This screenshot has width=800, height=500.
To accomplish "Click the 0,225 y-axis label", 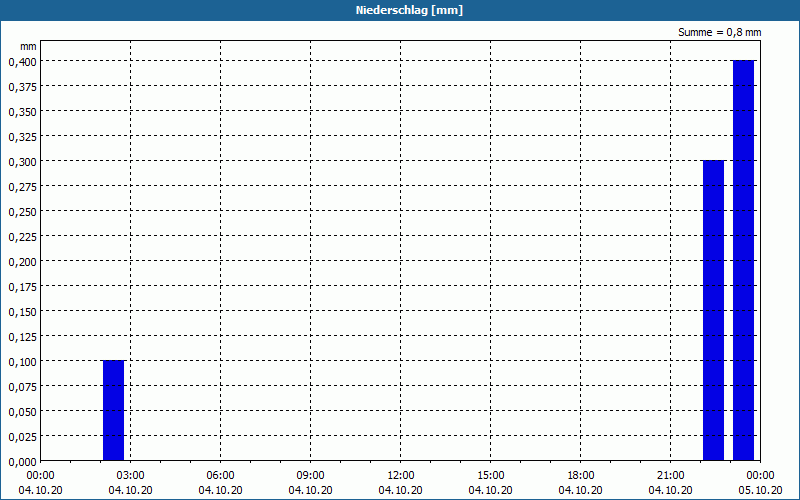I will [22, 237].
